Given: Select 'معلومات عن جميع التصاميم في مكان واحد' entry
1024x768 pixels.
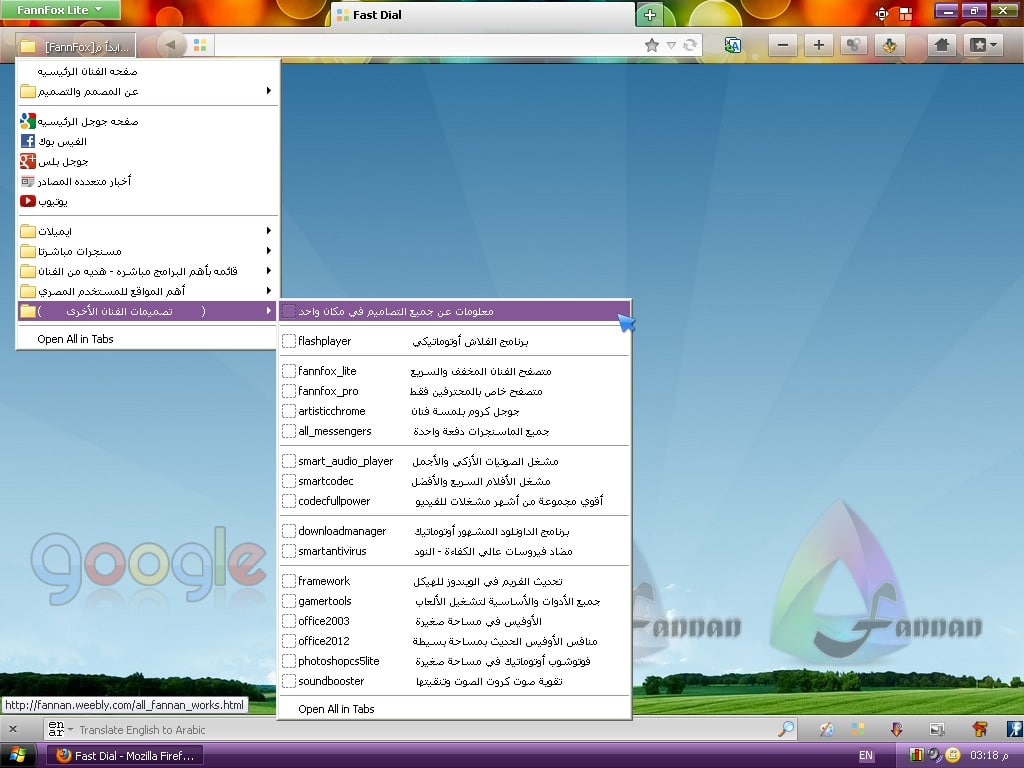Looking at the screenshot, I should [455, 311].
